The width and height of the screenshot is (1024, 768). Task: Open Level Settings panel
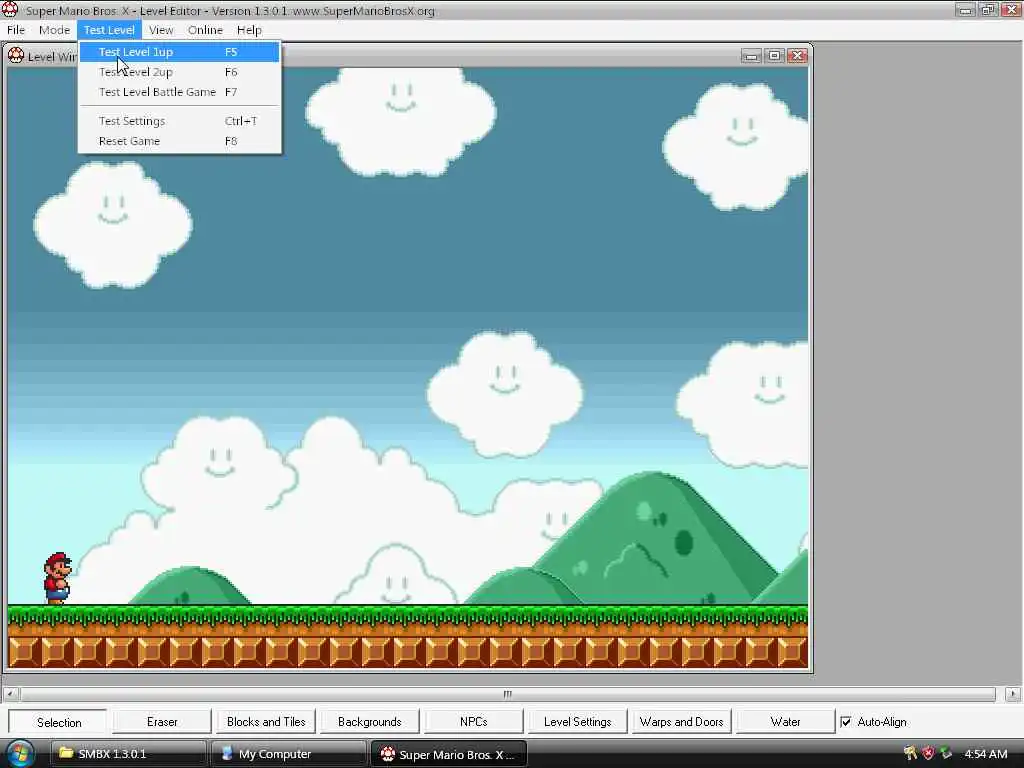click(x=577, y=722)
